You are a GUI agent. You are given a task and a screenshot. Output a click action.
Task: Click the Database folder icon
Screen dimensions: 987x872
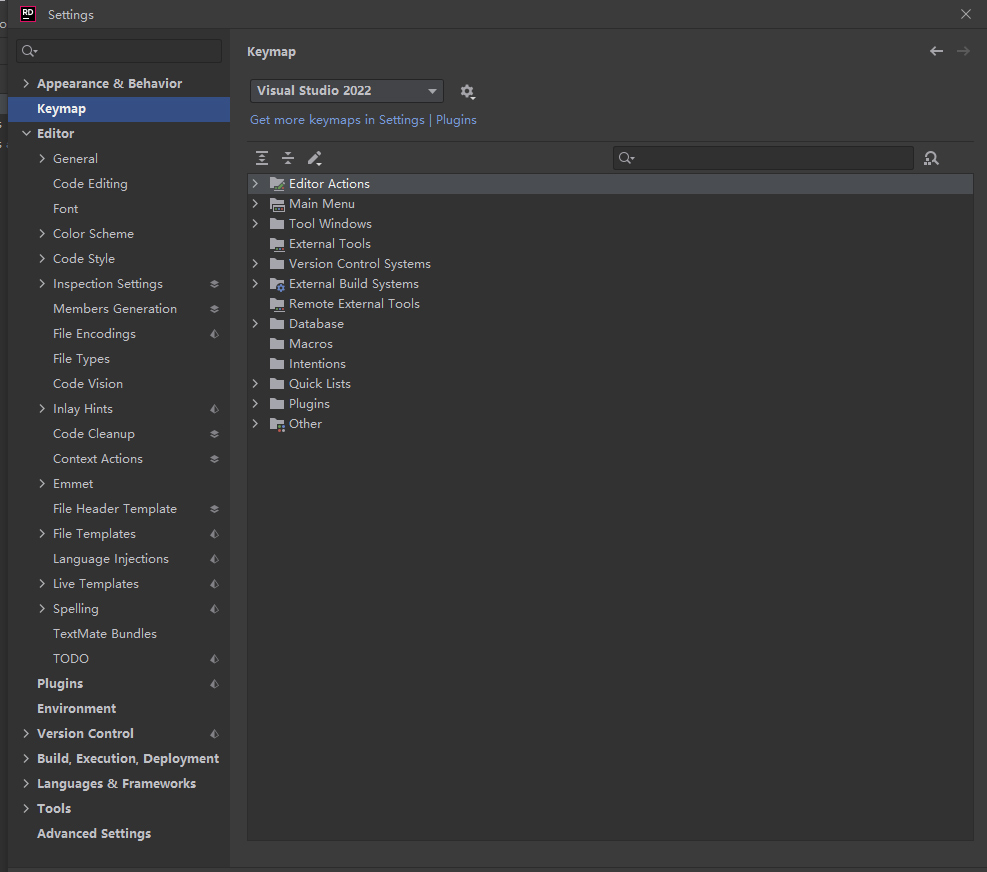(277, 323)
